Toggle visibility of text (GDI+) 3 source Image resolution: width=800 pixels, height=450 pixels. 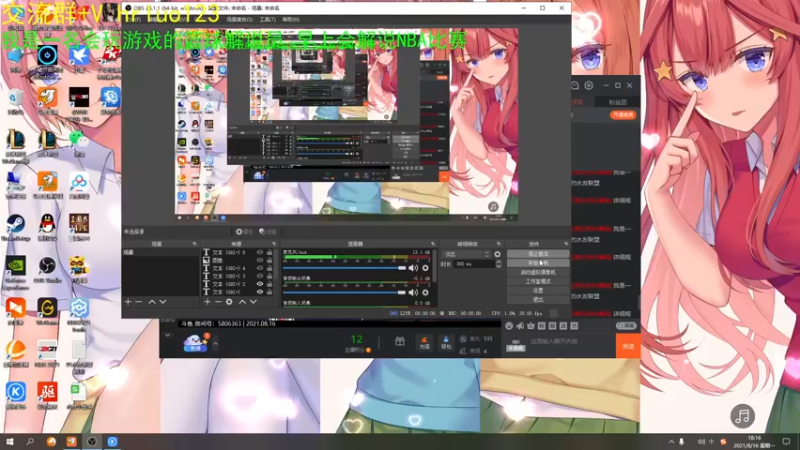[260, 276]
